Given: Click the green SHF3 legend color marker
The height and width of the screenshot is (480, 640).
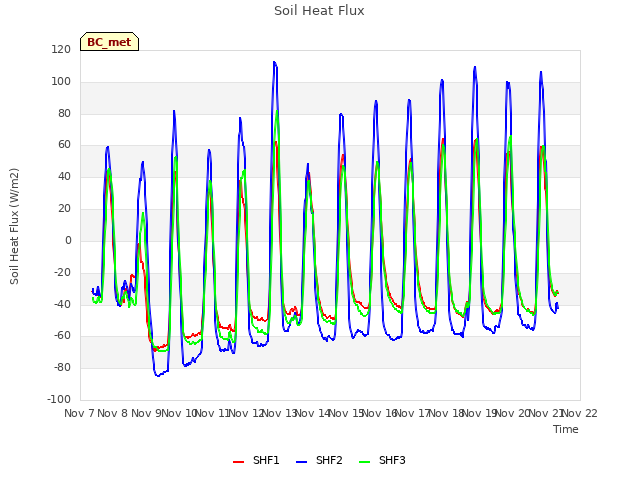Looking at the screenshot, I should pyautogui.click(x=364, y=462).
